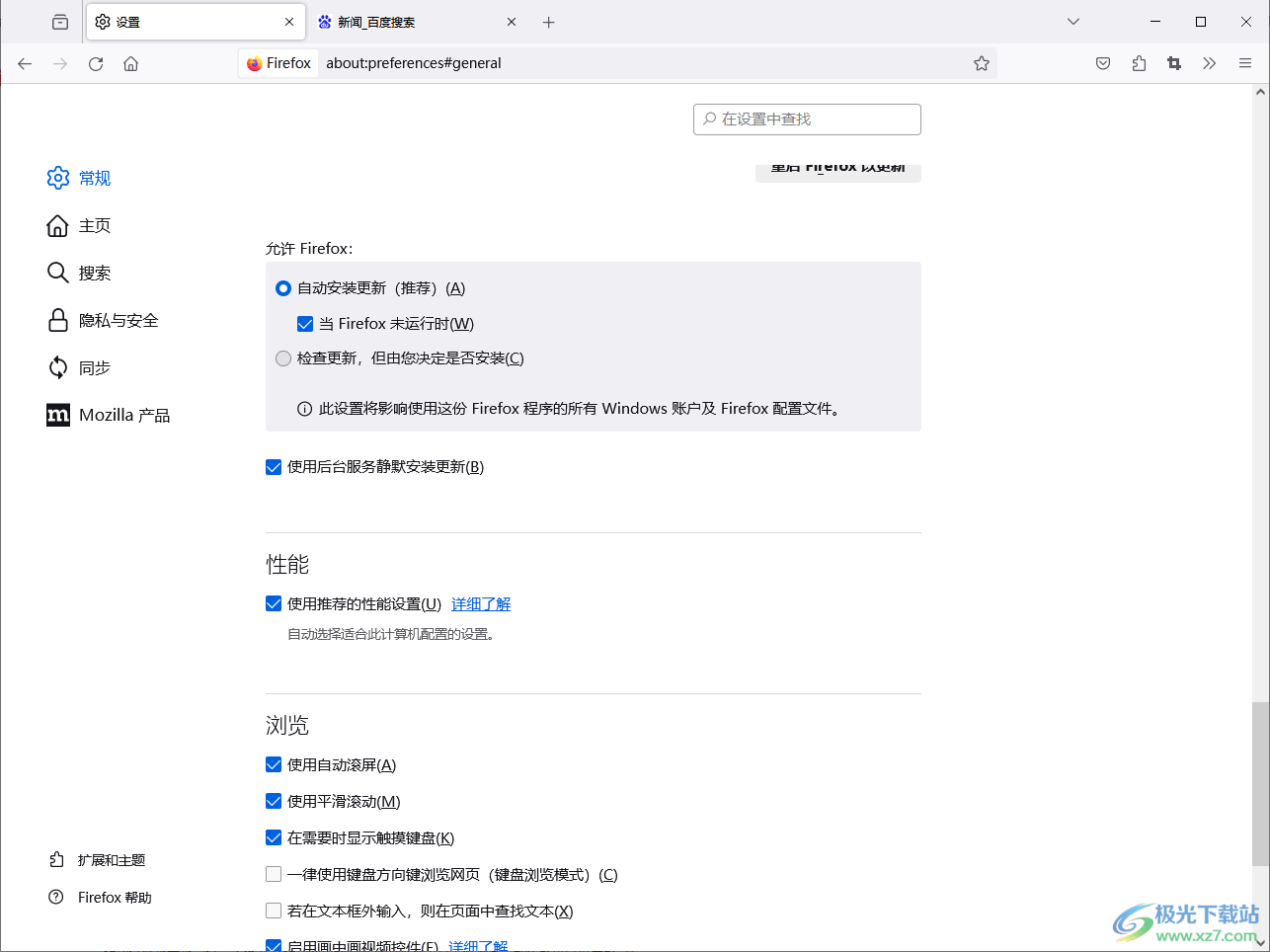Open 扩展和主题 link

(x=98, y=860)
